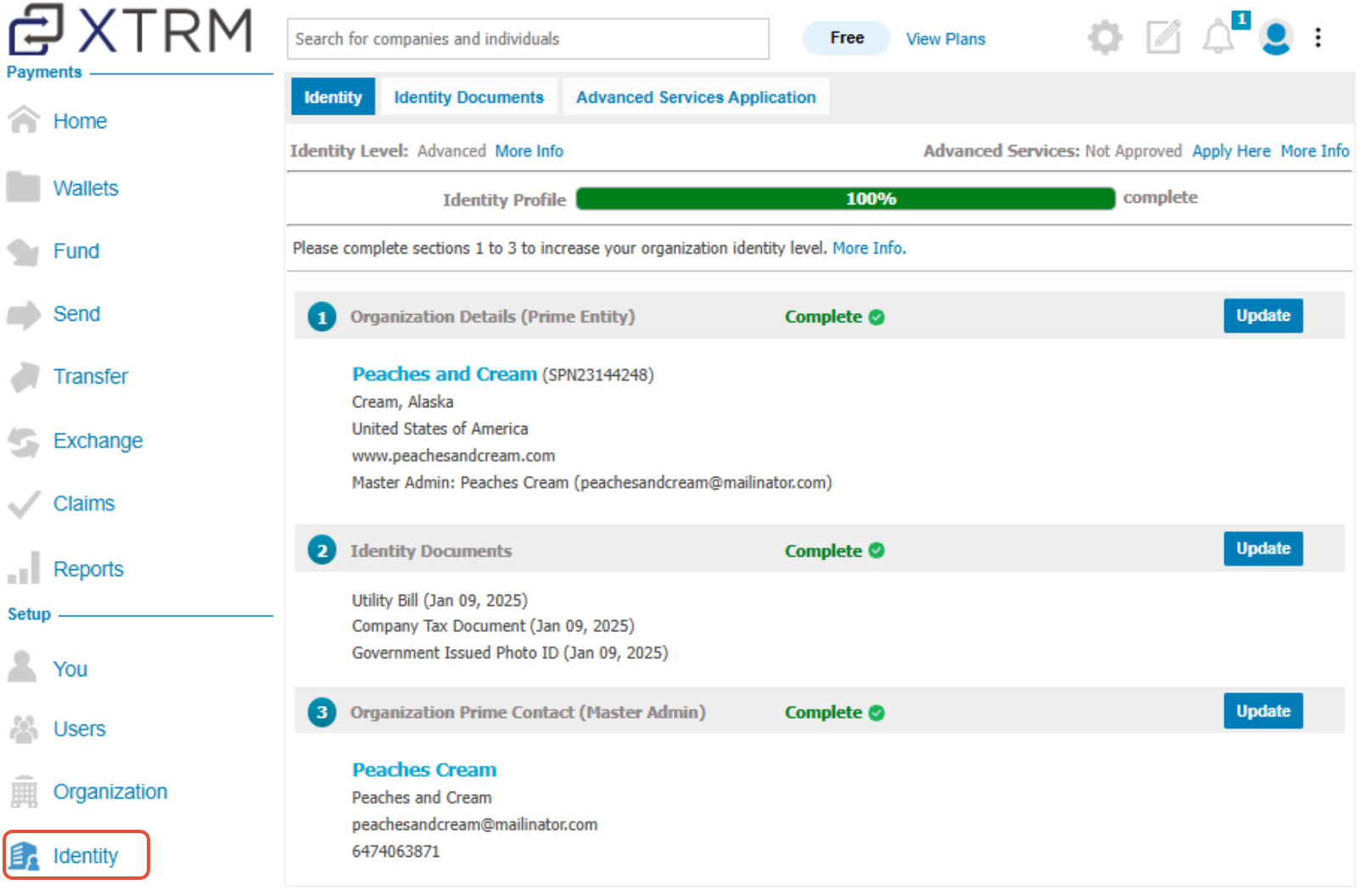Open Advanced Services Application tab
The height and width of the screenshot is (890, 1372).
point(696,98)
